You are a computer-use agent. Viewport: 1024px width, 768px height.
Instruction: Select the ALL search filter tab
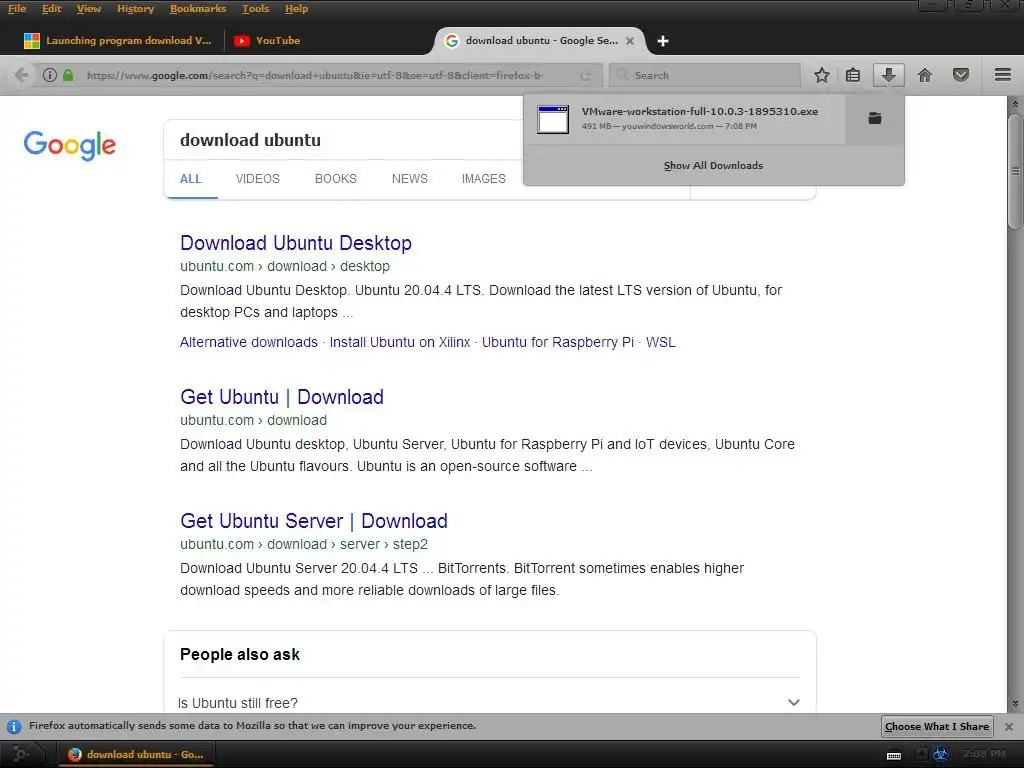click(191, 179)
